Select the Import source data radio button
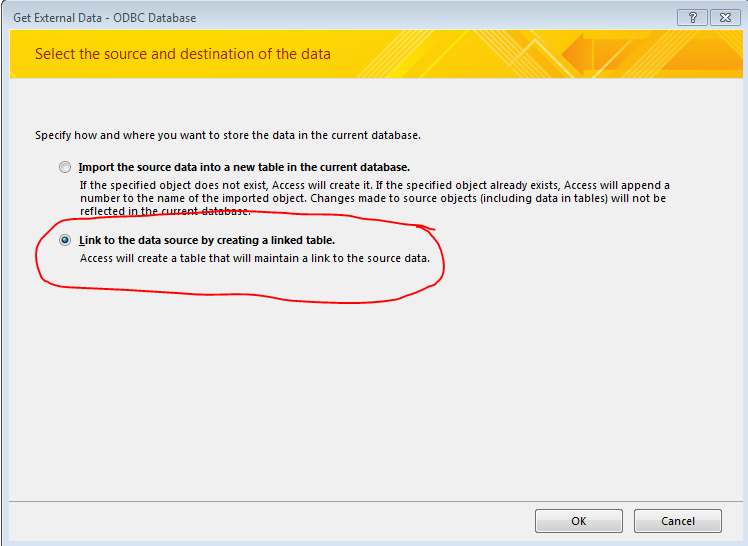Screen dimensions: 748x546 tap(65, 167)
